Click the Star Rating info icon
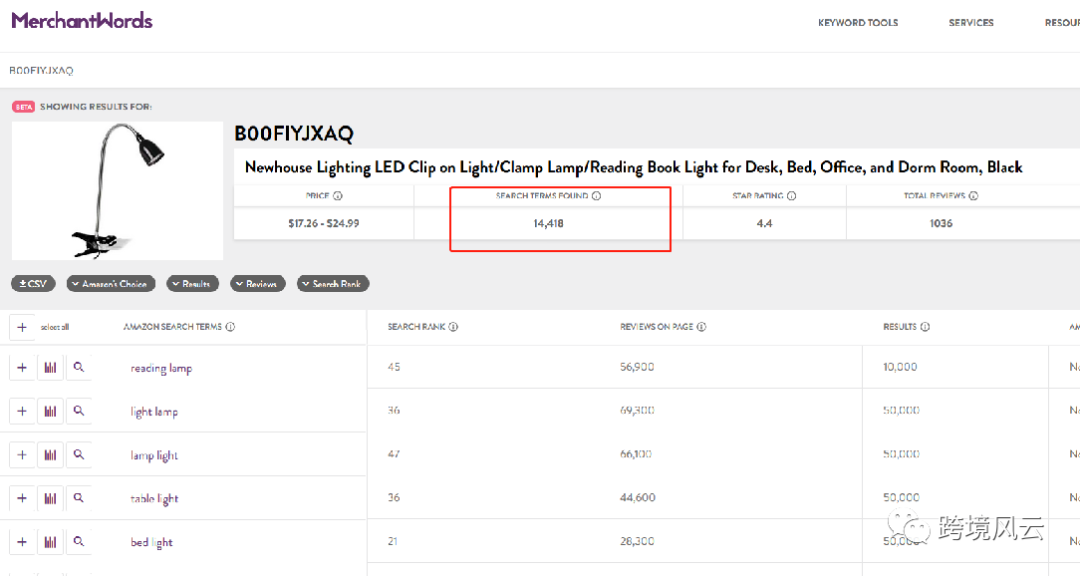Screen dimensions: 1080x576 point(791,196)
